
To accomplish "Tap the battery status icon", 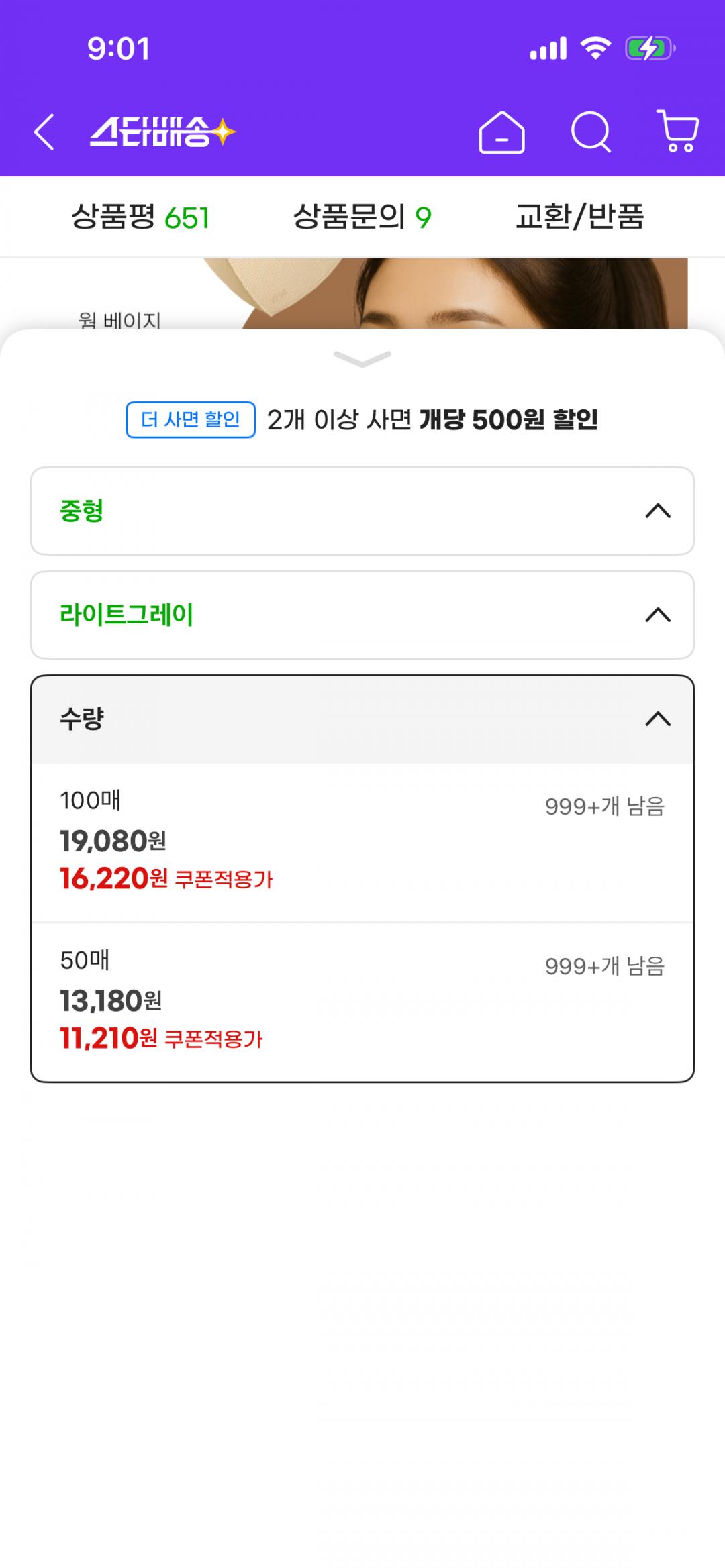I will pos(649,48).
